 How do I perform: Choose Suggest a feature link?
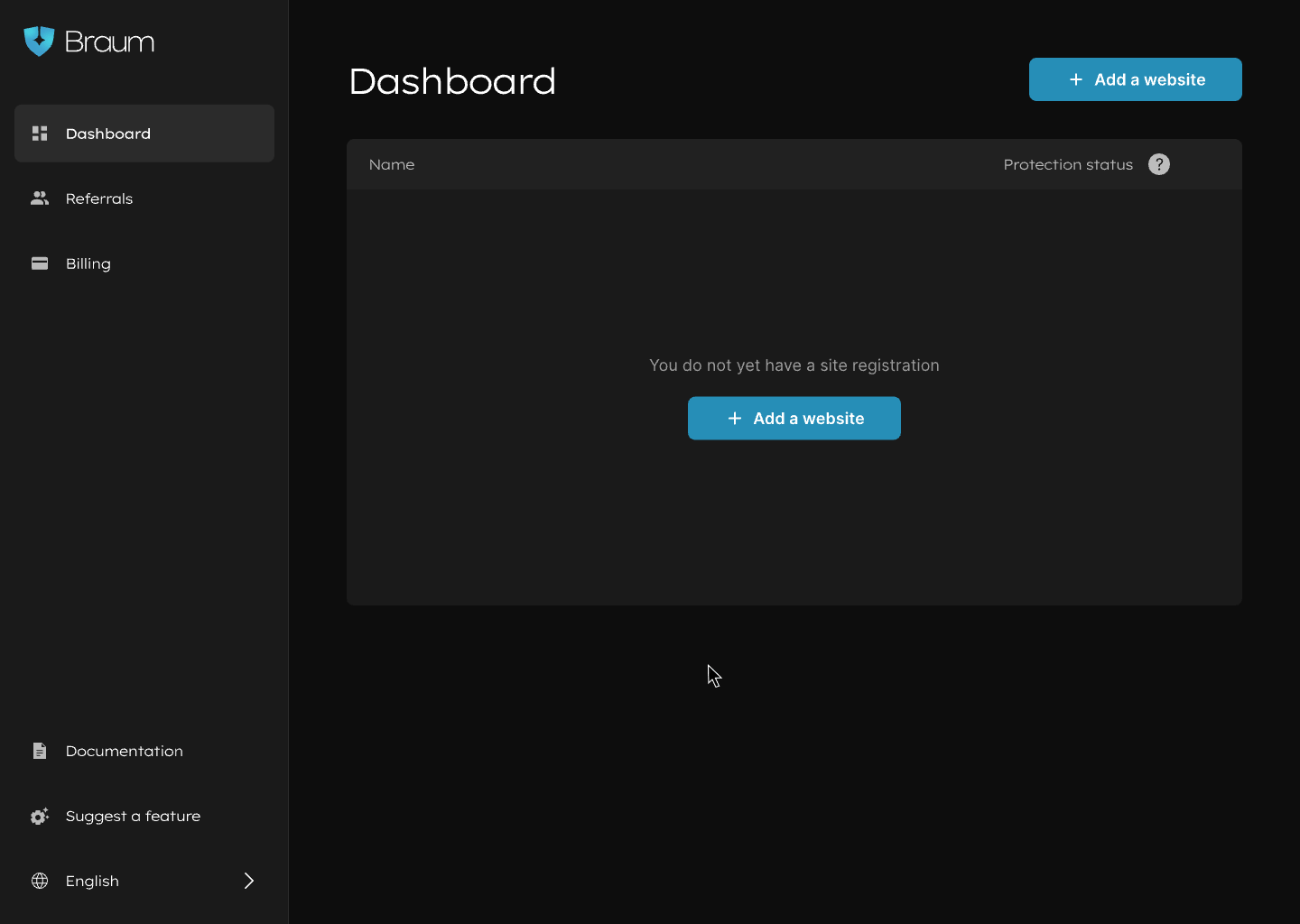coord(134,816)
